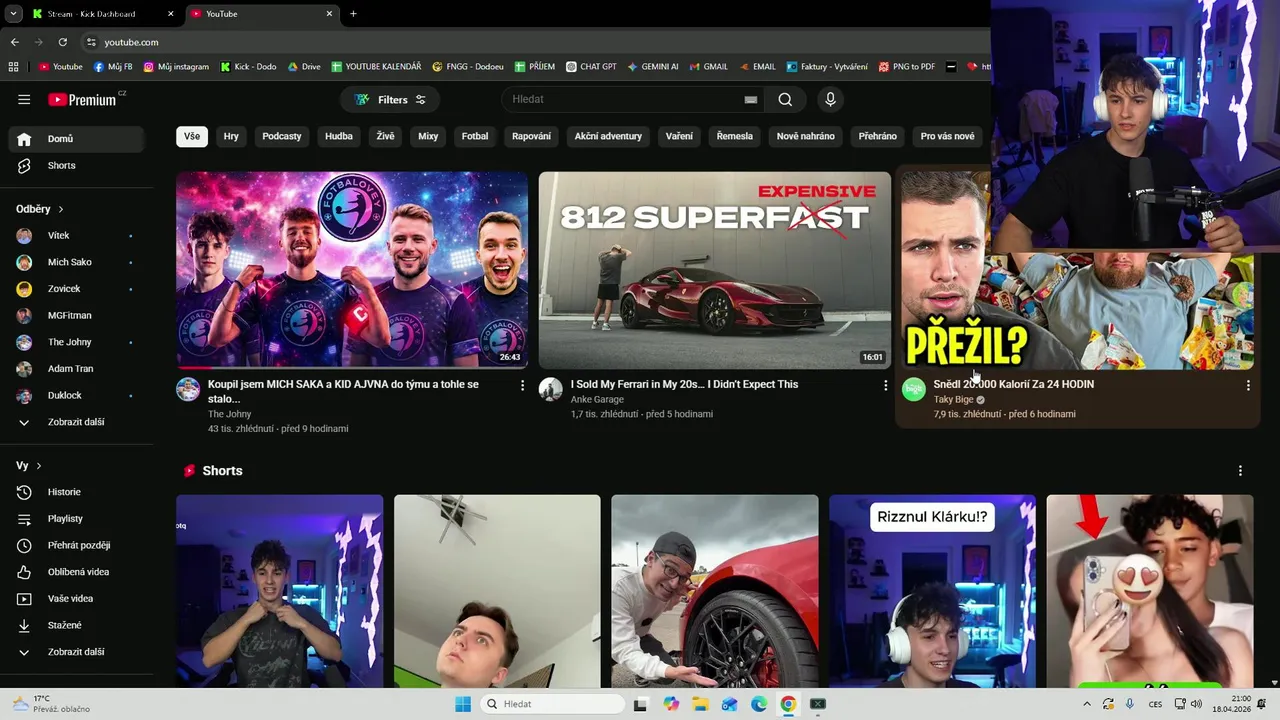Select the Přehráno filter chip
Image resolution: width=1280 pixels, height=720 pixels.
(x=878, y=136)
